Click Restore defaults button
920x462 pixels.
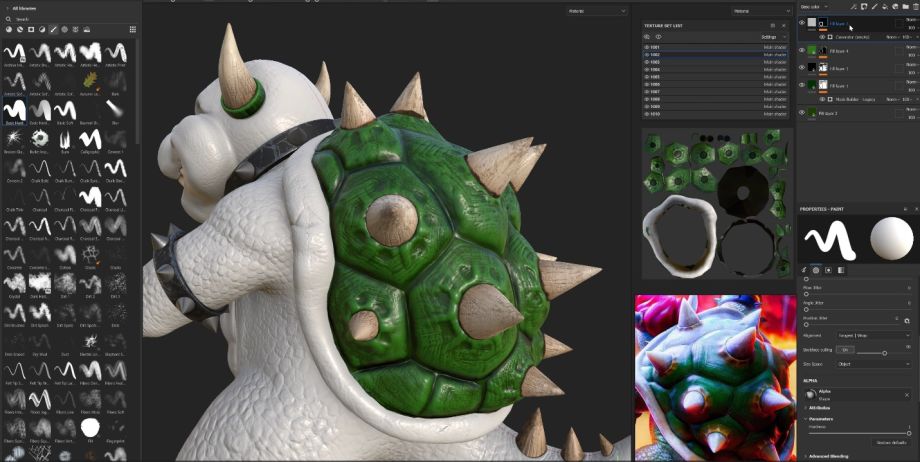(889, 443)
